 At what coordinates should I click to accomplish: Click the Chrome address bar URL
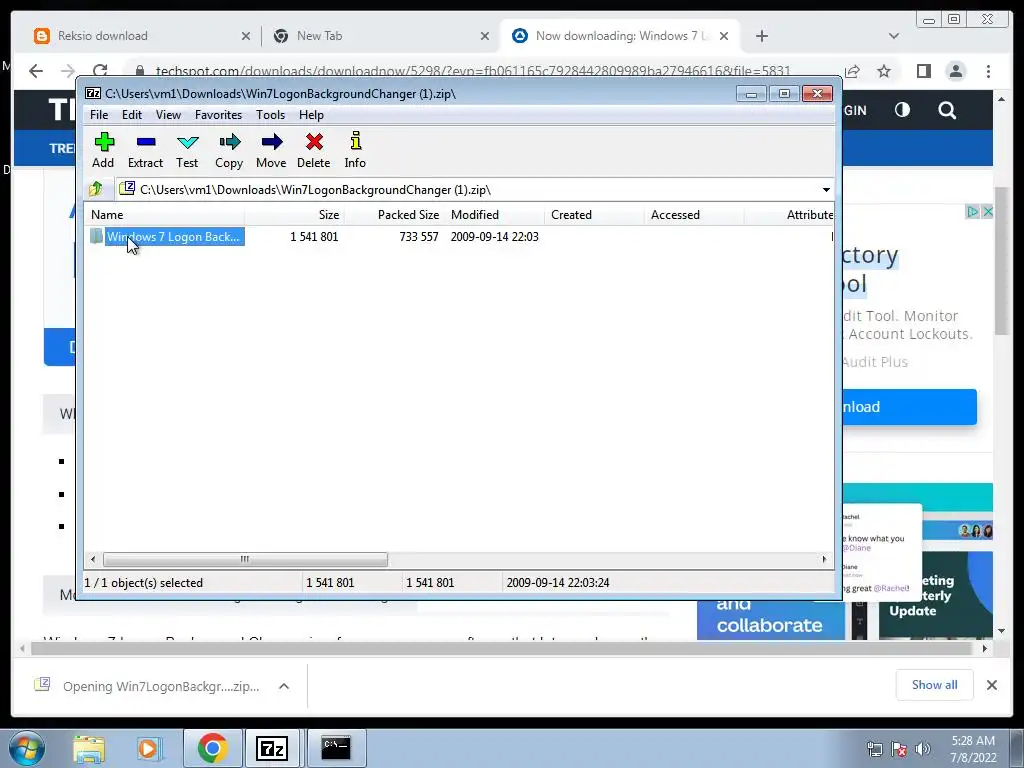coord(473,71)
